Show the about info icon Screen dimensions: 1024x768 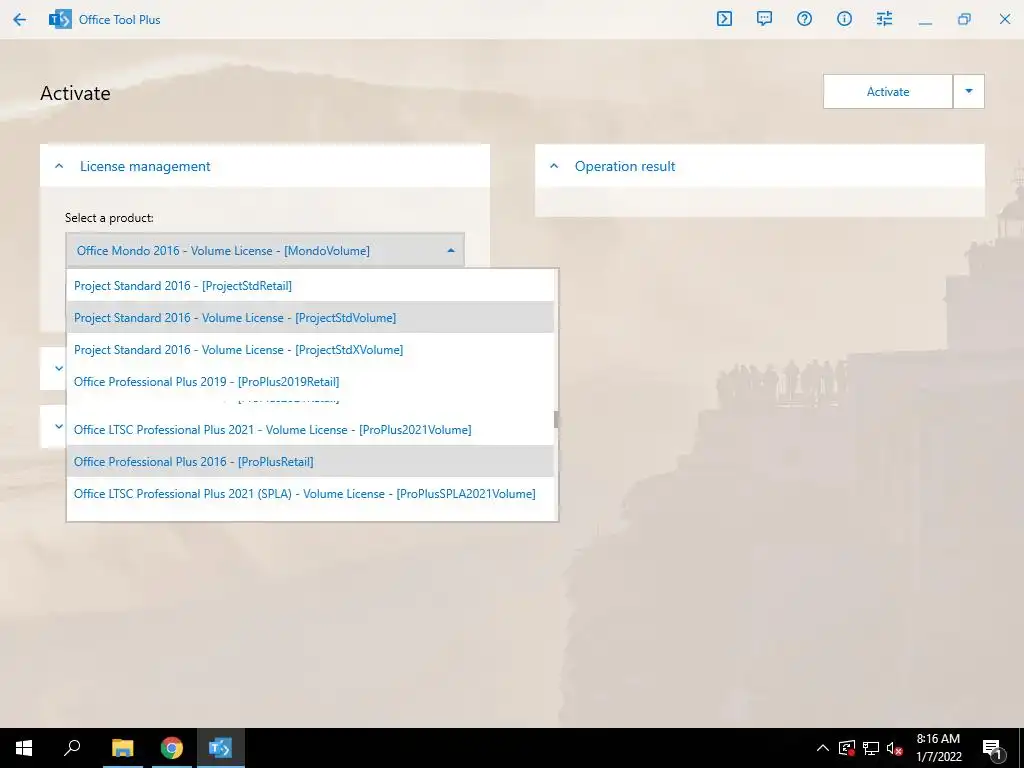click(844, 19)
